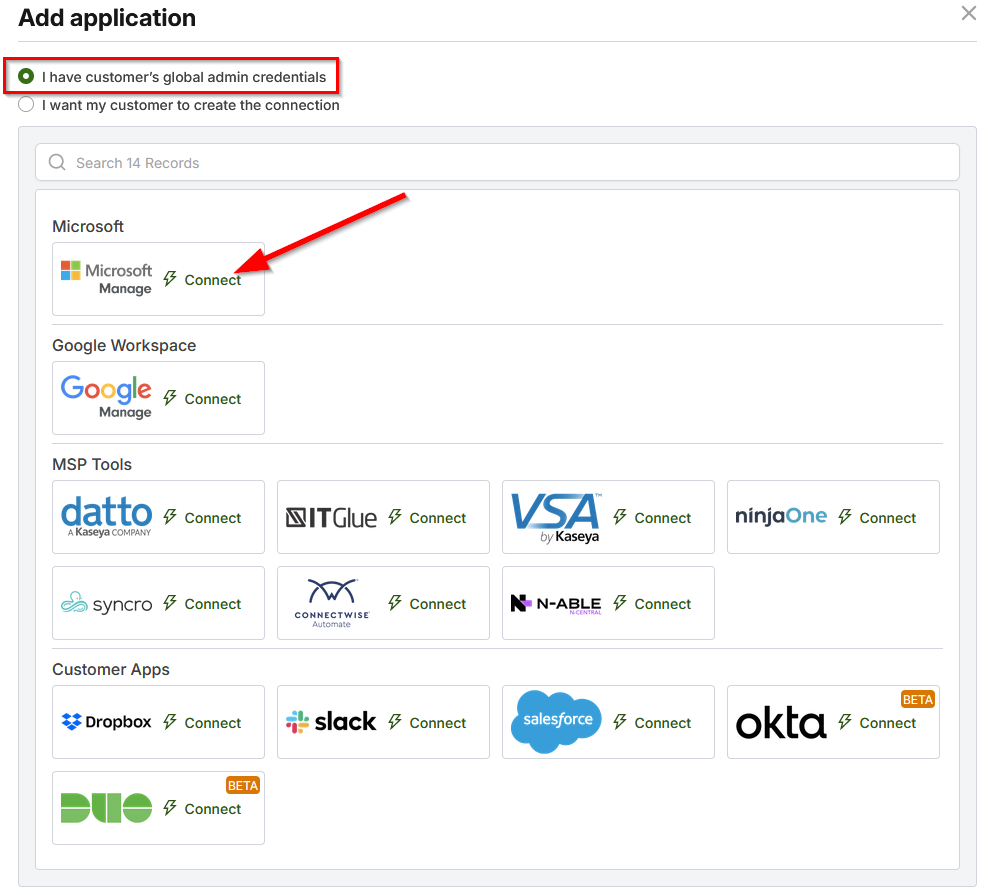
Task: Click the ConnectWise Automate logo
Action: point(331,603)
